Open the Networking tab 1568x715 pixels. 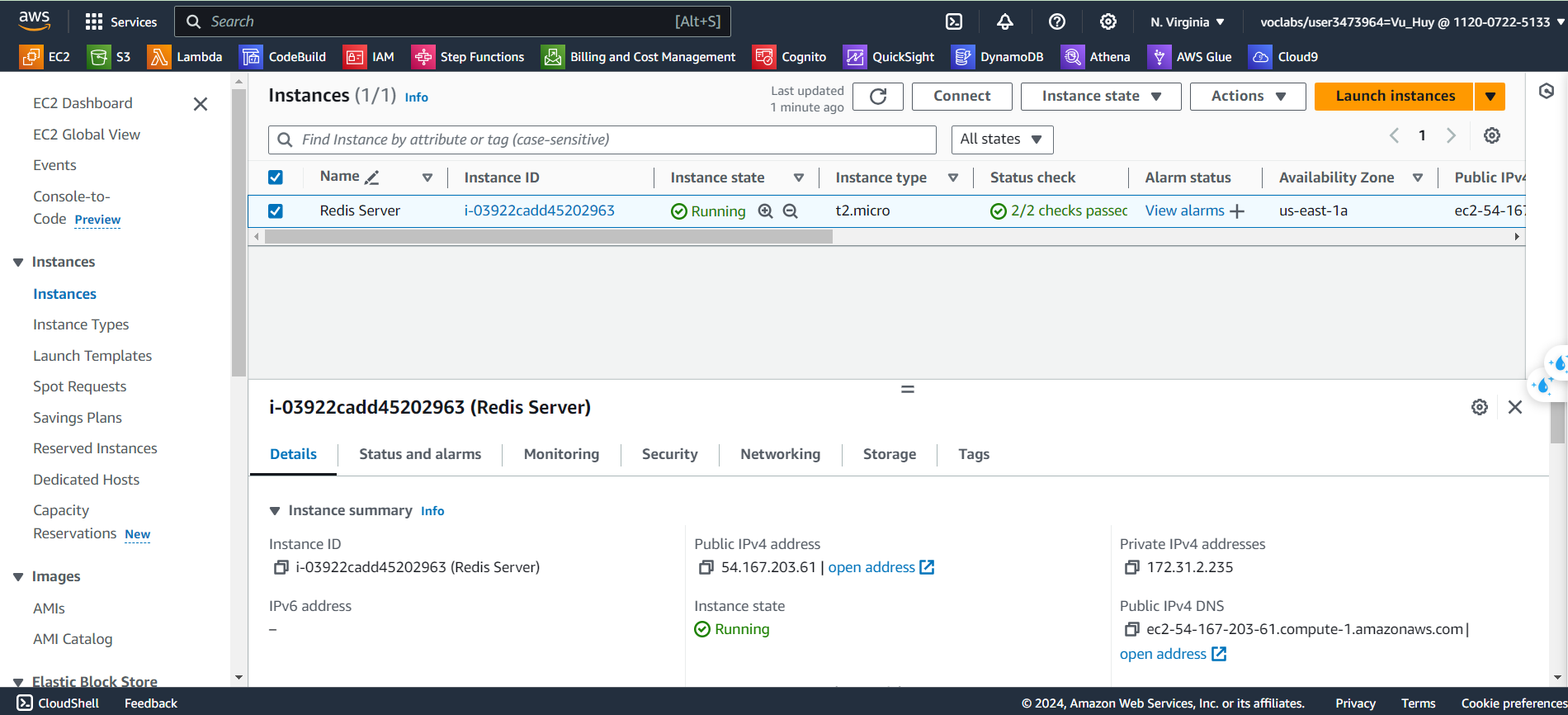coord(780,454)
